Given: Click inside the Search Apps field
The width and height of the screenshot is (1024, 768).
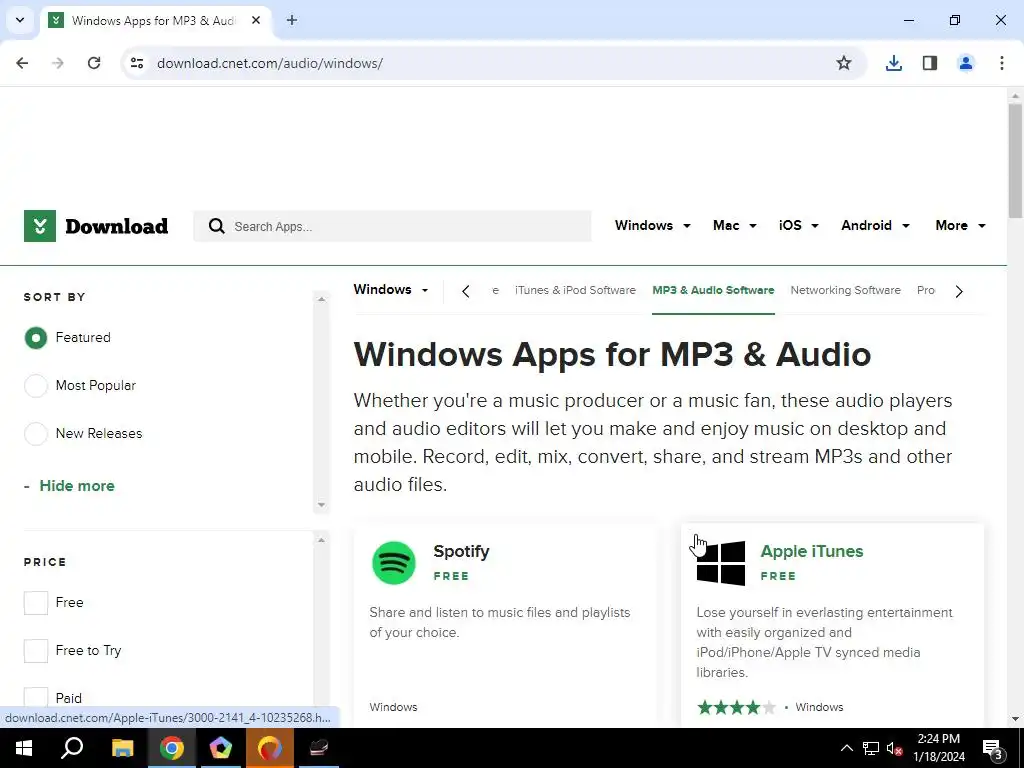Looking at the screenshot, I should [x=392, y=226].
